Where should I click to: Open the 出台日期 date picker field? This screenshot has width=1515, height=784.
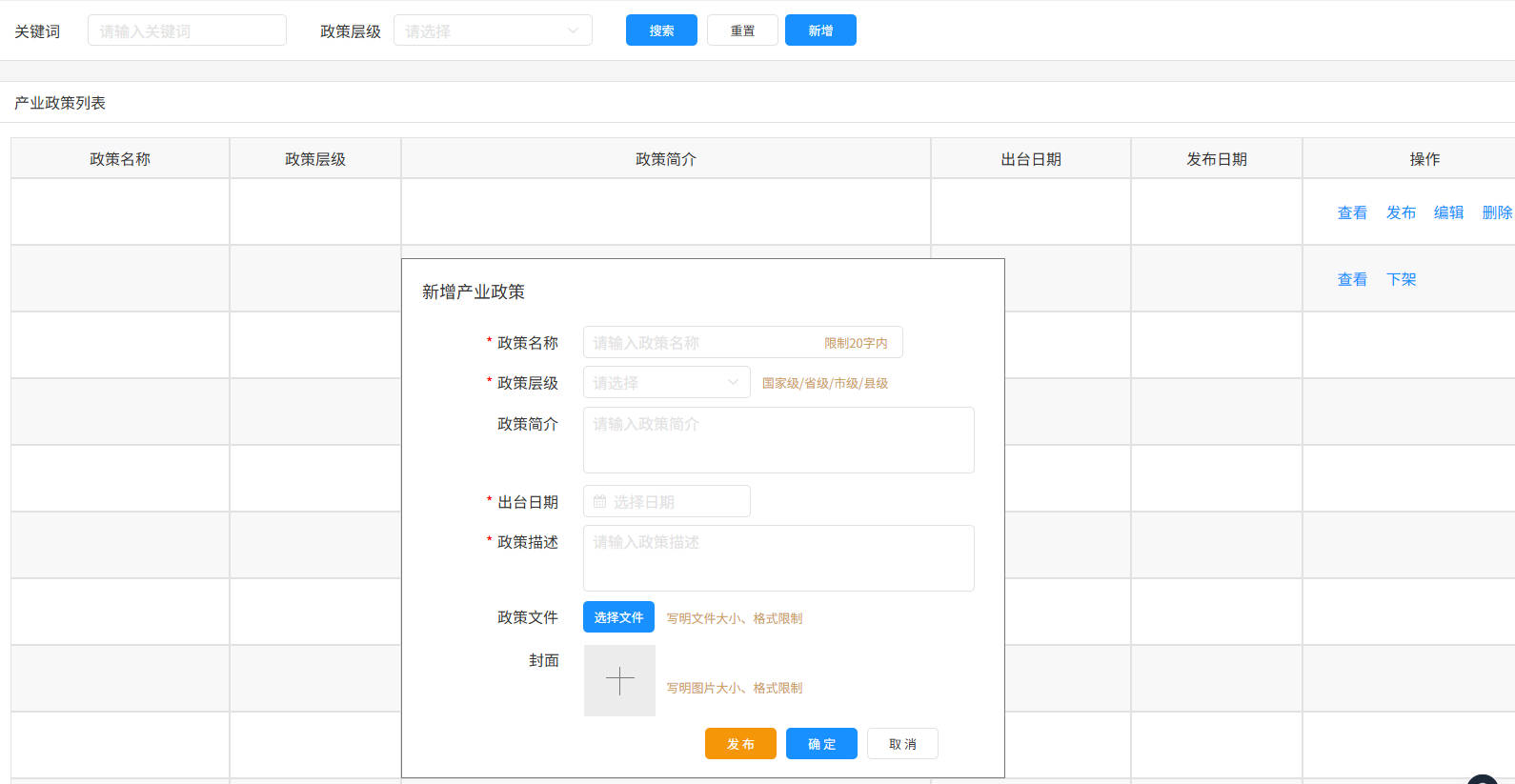point(666,501)
